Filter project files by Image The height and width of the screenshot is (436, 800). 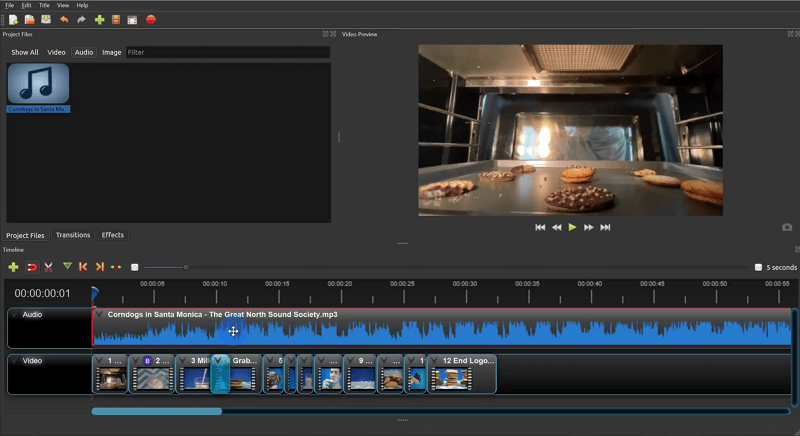[x=111, y=52]
